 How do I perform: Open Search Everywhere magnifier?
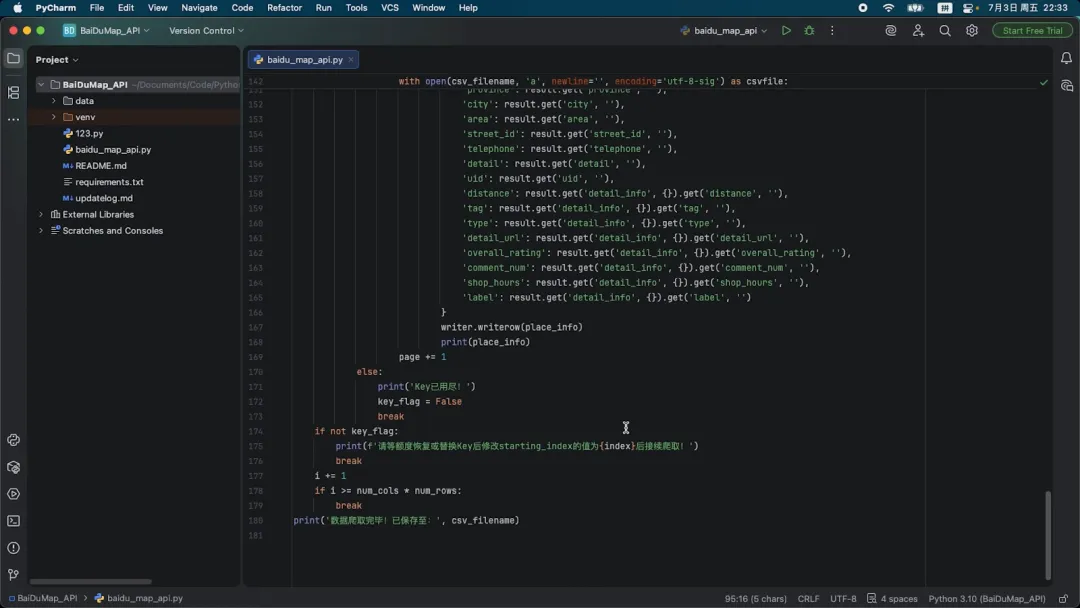coord(945,30)
